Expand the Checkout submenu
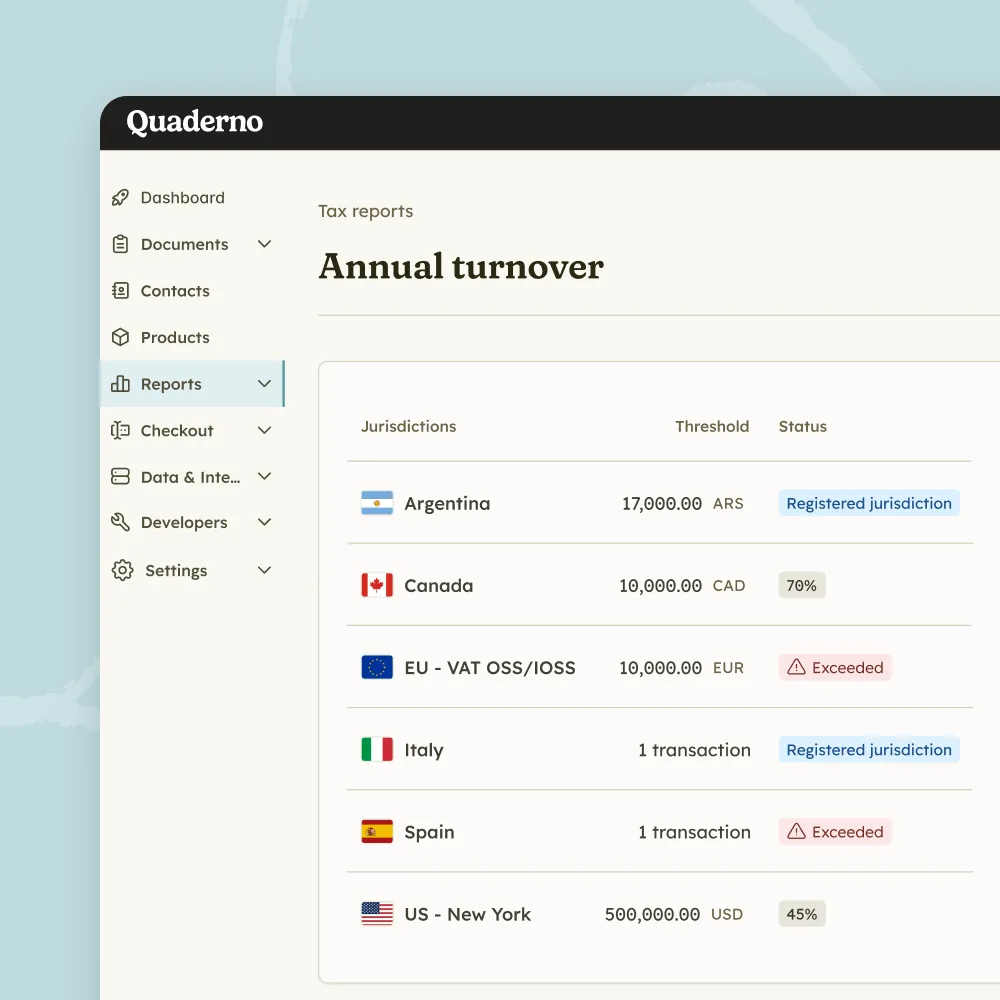Viewport: 1000px width, 1000px height. 264,430
